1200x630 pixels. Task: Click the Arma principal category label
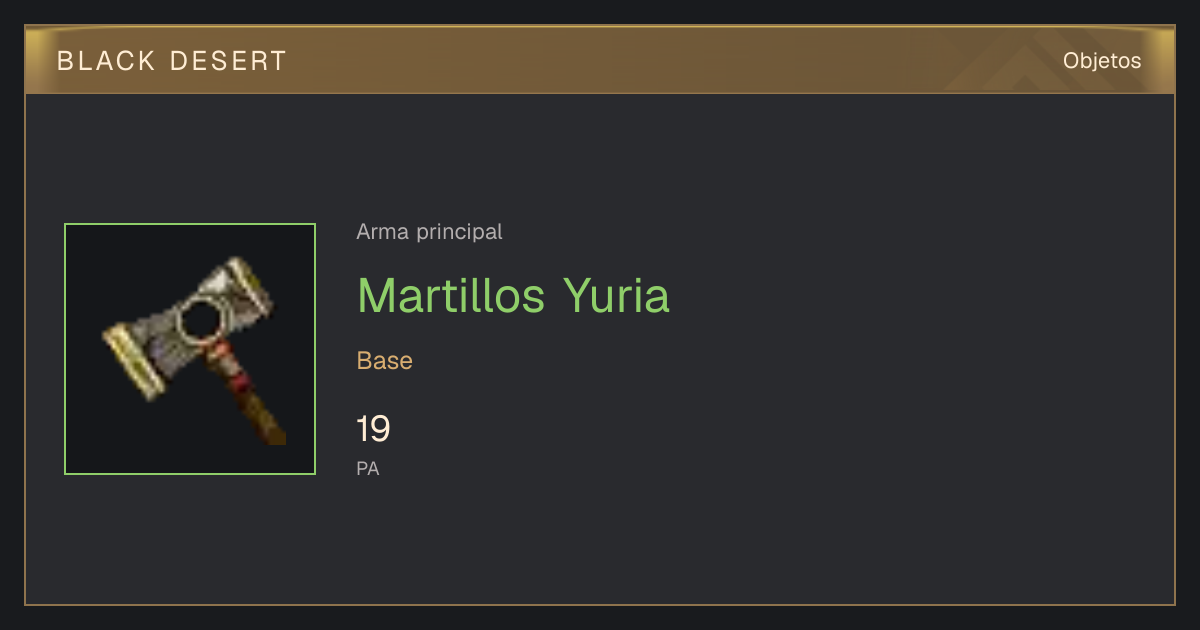point(429,232)
